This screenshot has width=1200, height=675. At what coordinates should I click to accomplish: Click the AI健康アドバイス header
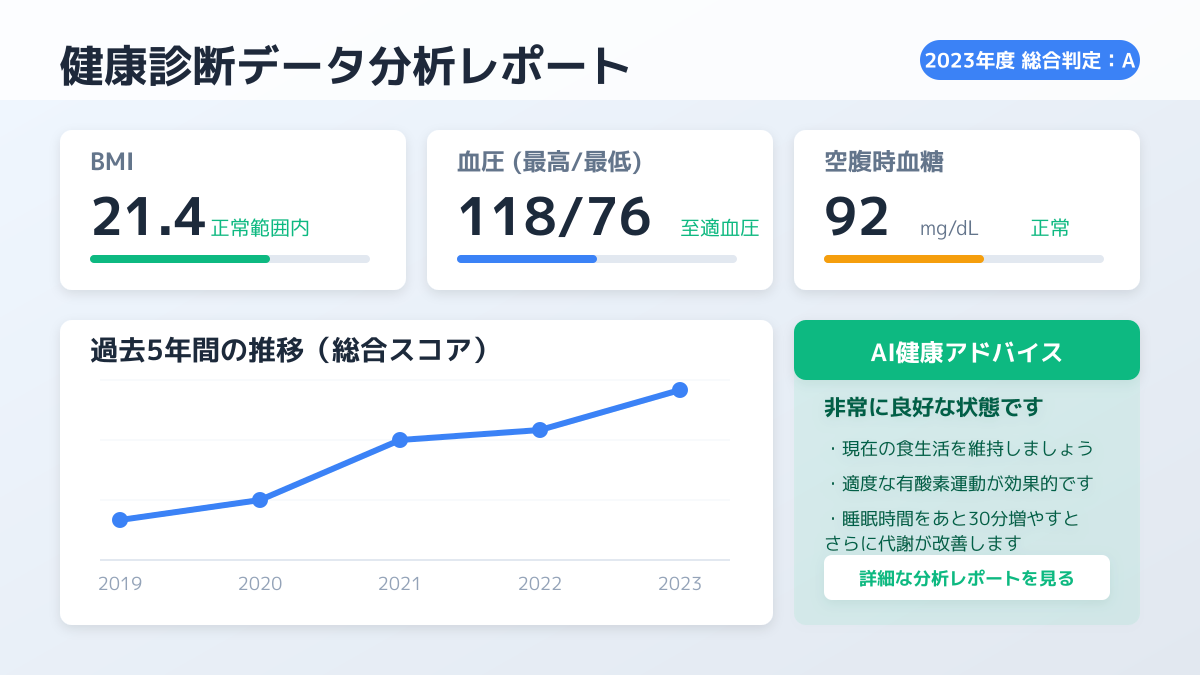point(966,351)
